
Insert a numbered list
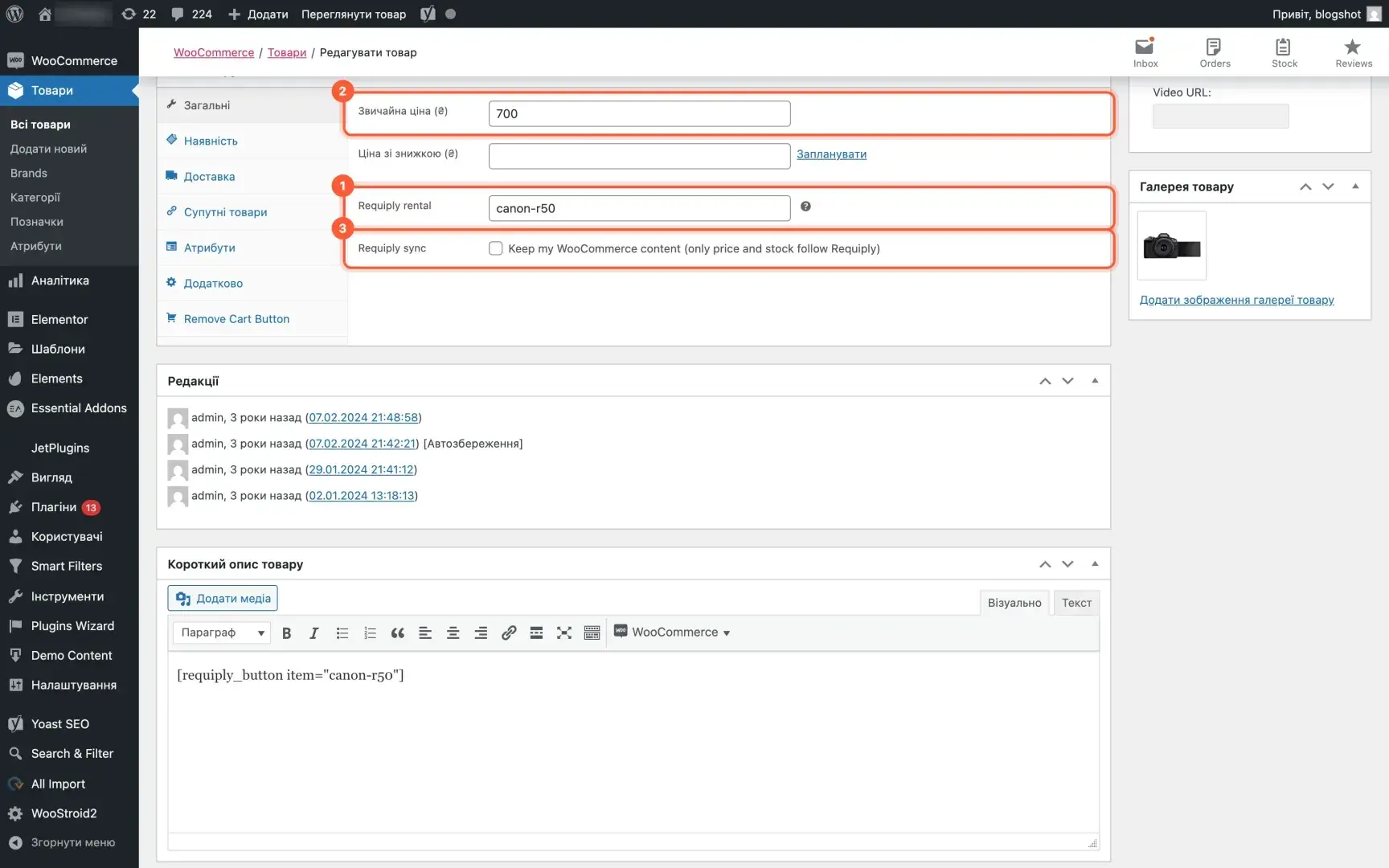[370, 633]
